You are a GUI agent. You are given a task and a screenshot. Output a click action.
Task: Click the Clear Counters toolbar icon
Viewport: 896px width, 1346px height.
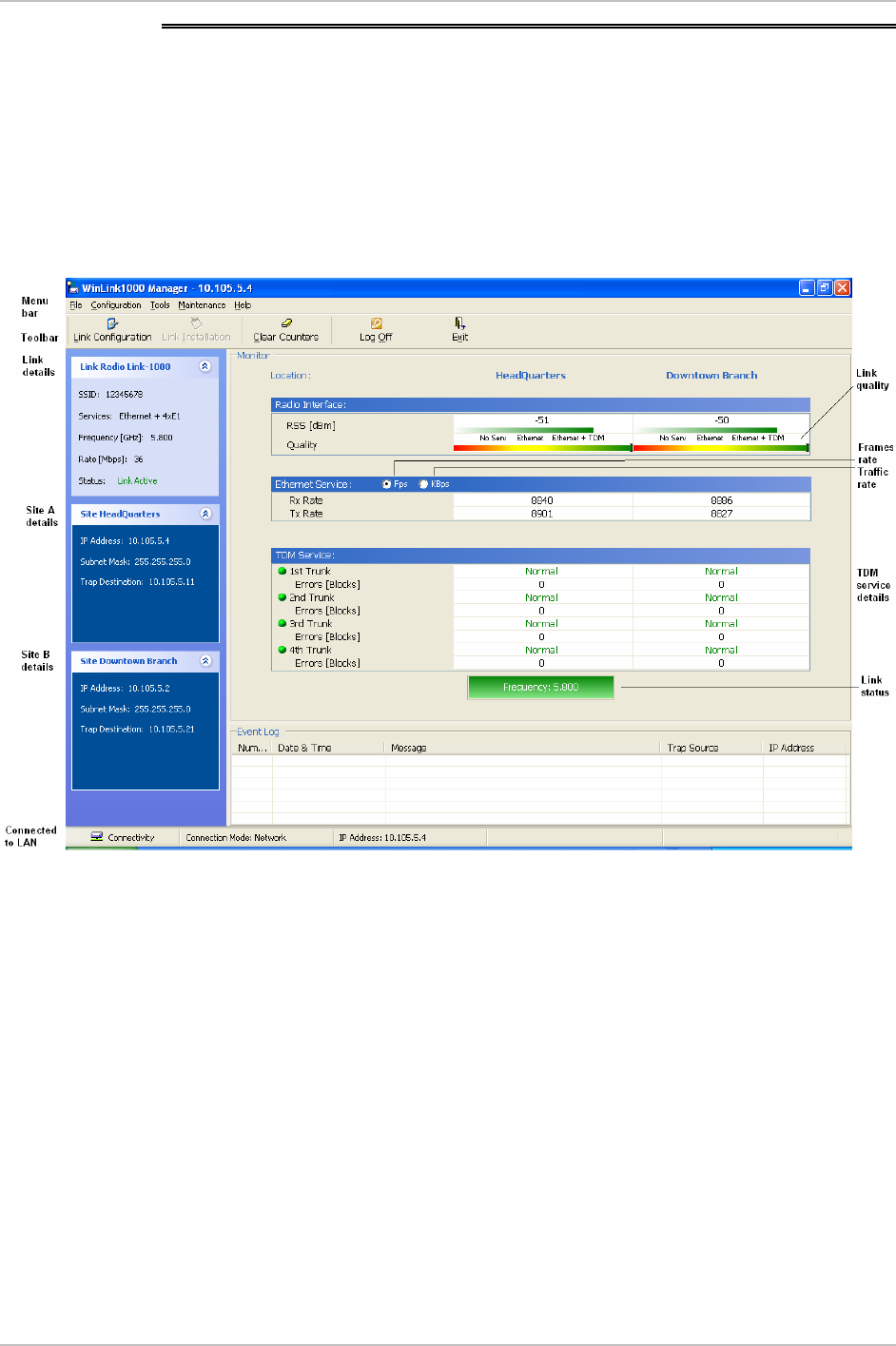tap(286, 323)
